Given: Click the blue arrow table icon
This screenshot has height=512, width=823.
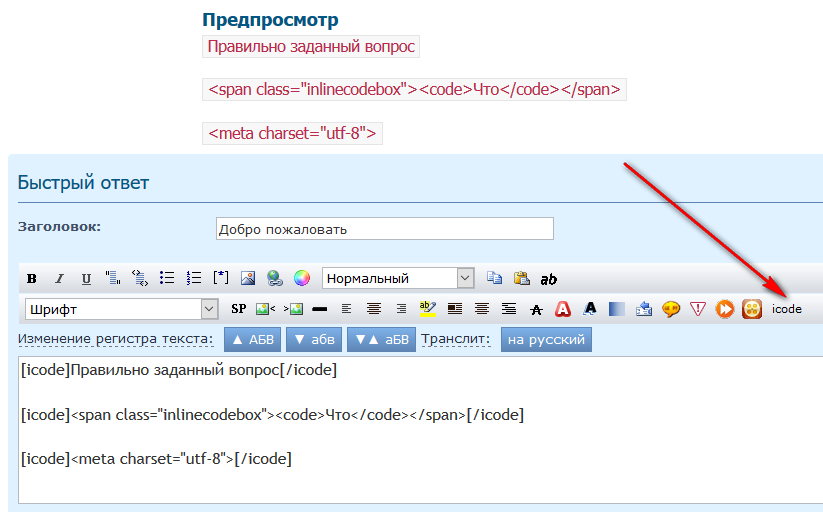Looking at the screenshot, I should click(643, 309).
